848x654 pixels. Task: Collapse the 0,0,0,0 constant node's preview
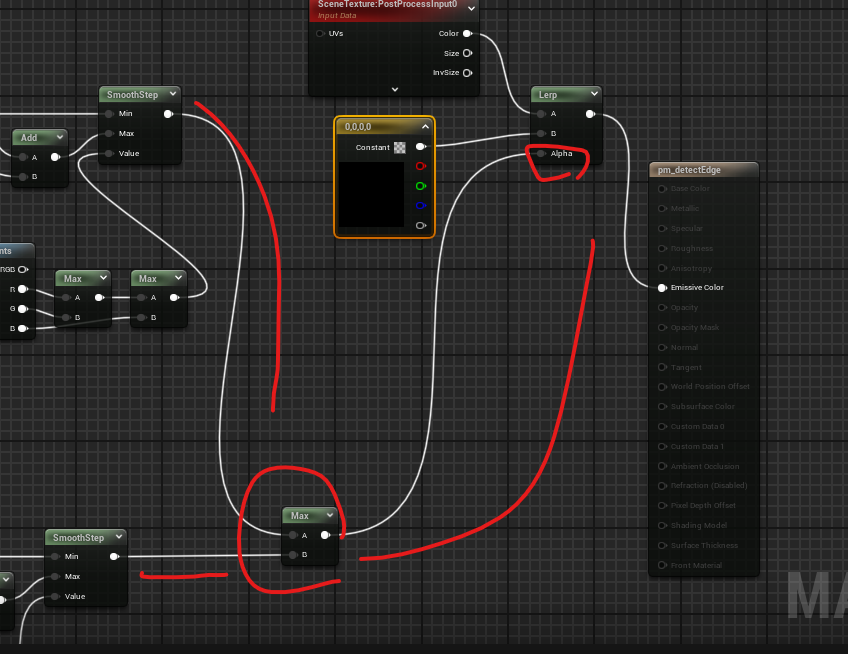425,127
